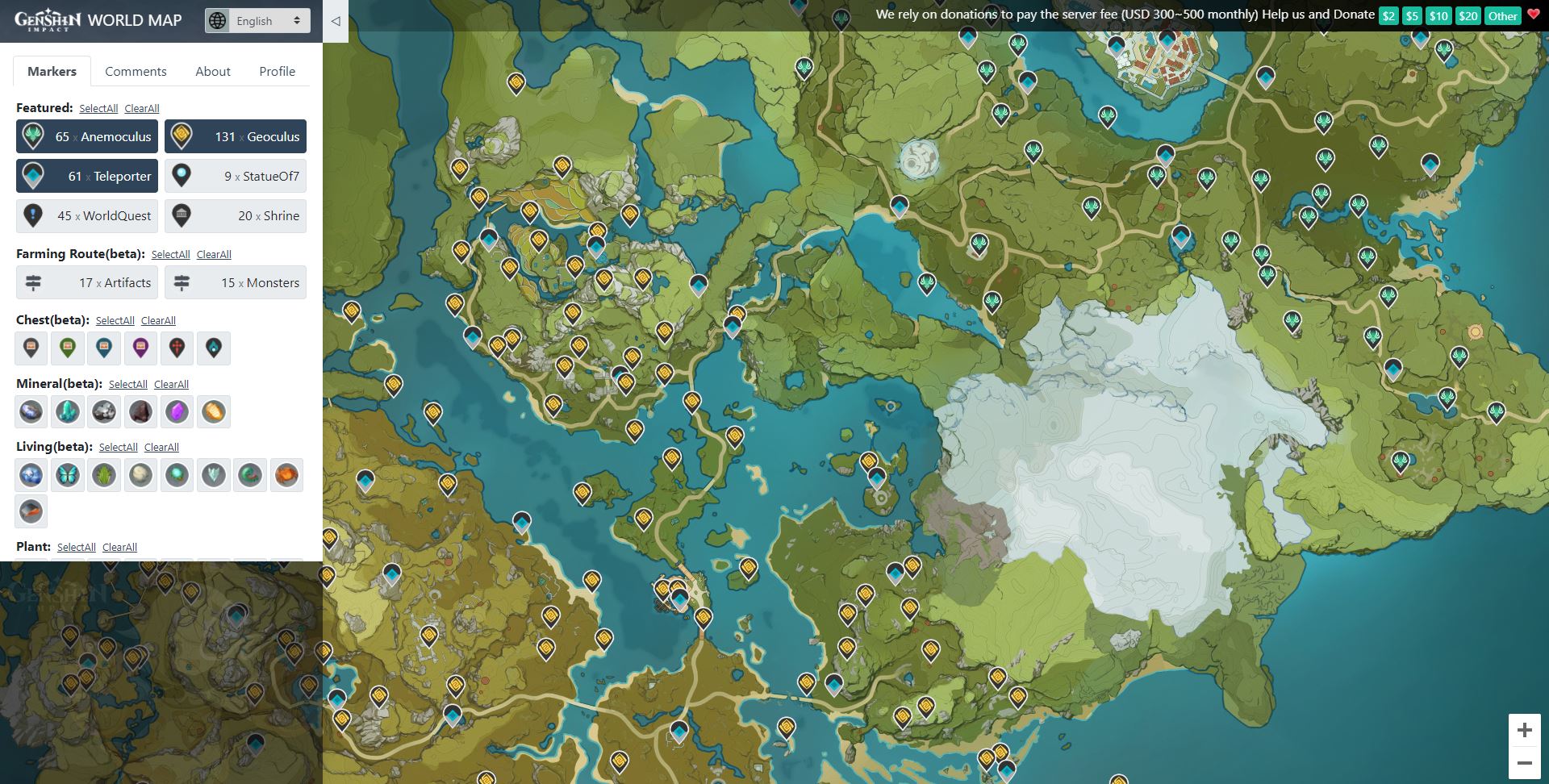
Task: Click SelectAll next to Mineral(beta)
Action: pyautogui.click(x=128, y=385)
